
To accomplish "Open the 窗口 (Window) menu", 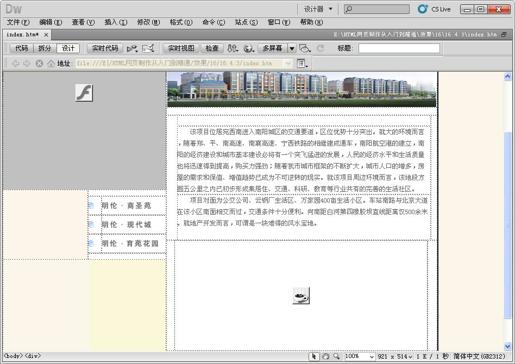I will [279, 22].
